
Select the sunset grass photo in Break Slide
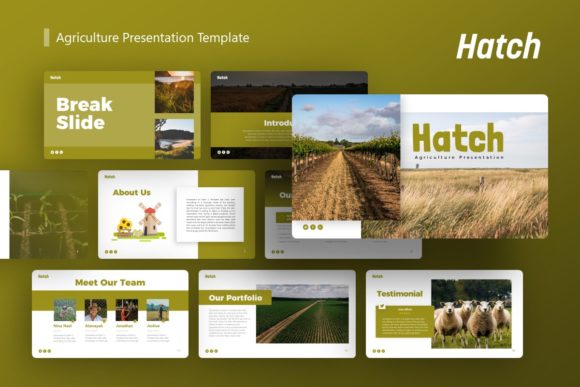pyautogui.click(x=174, y=92)
